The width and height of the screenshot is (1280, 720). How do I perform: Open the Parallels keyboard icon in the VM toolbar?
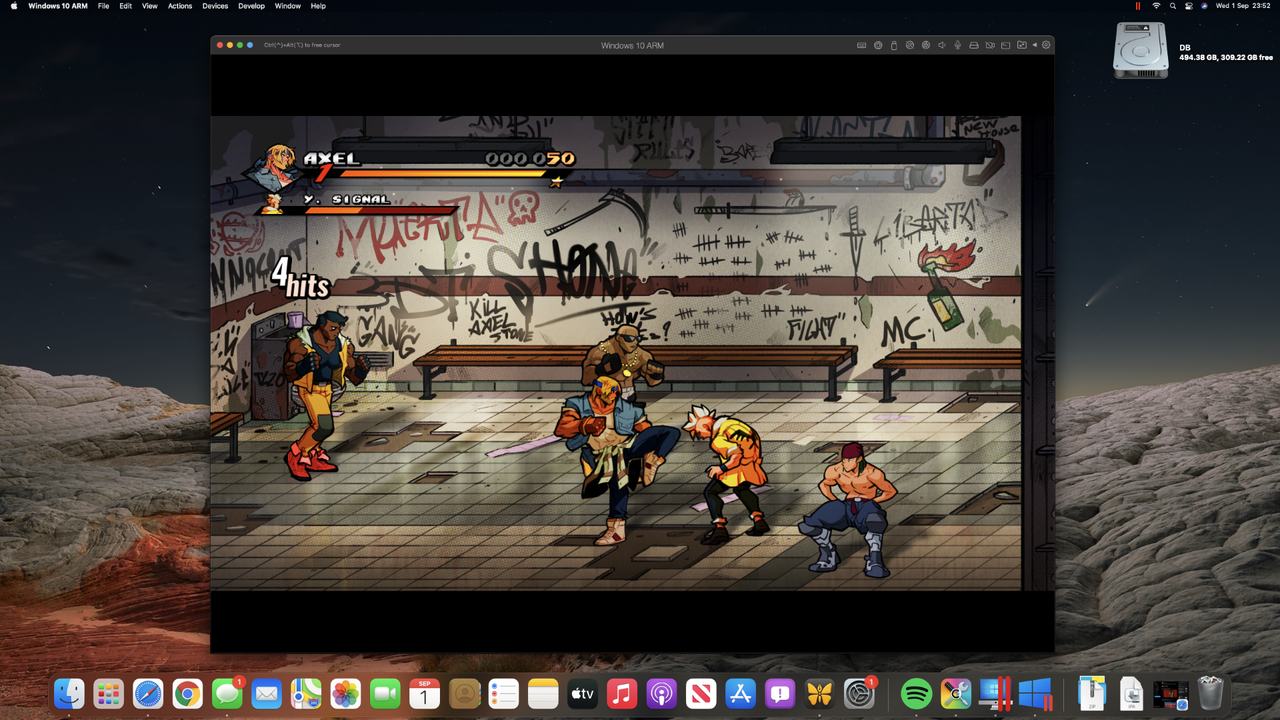click(x=862, y=45)
